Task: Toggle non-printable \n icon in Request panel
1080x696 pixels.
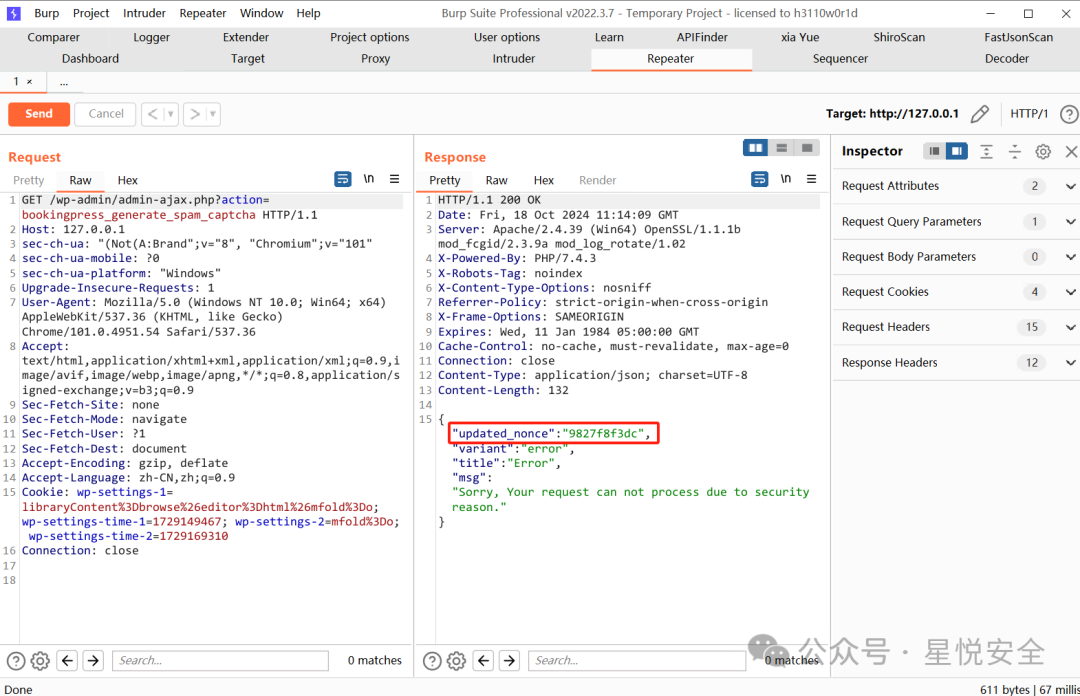Action: click(x=368, y=179)
